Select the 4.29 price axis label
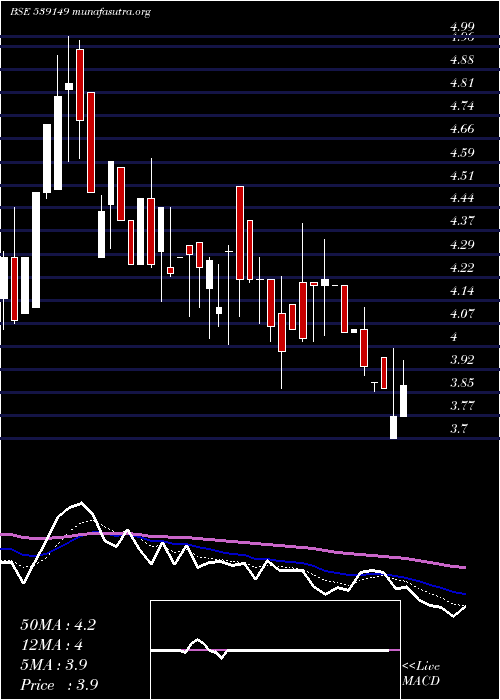This screenshot has height=700, width=500. tap(462, 245)
